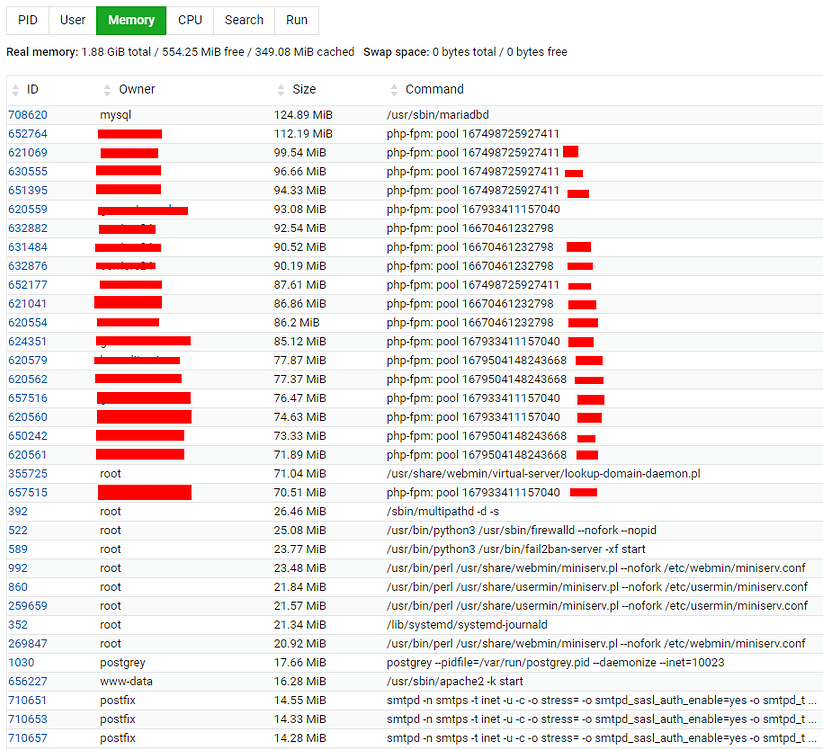
Task: Open process ID 992
Action: (18, 568)
